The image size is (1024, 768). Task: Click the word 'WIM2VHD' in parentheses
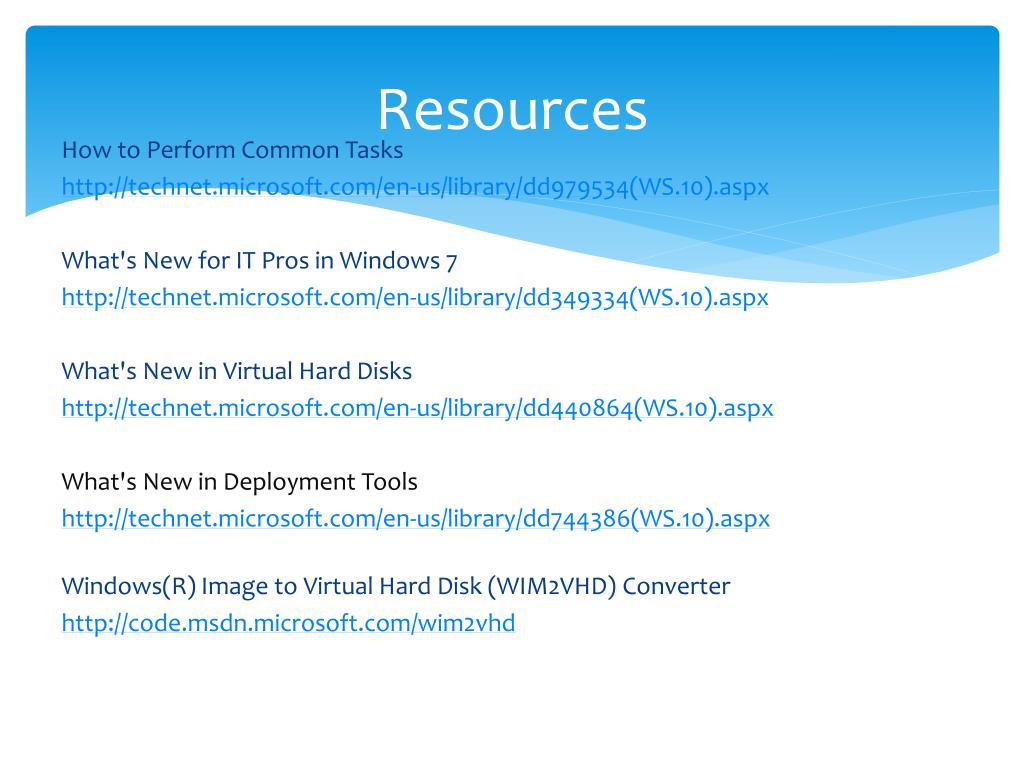tap(563, 586)
